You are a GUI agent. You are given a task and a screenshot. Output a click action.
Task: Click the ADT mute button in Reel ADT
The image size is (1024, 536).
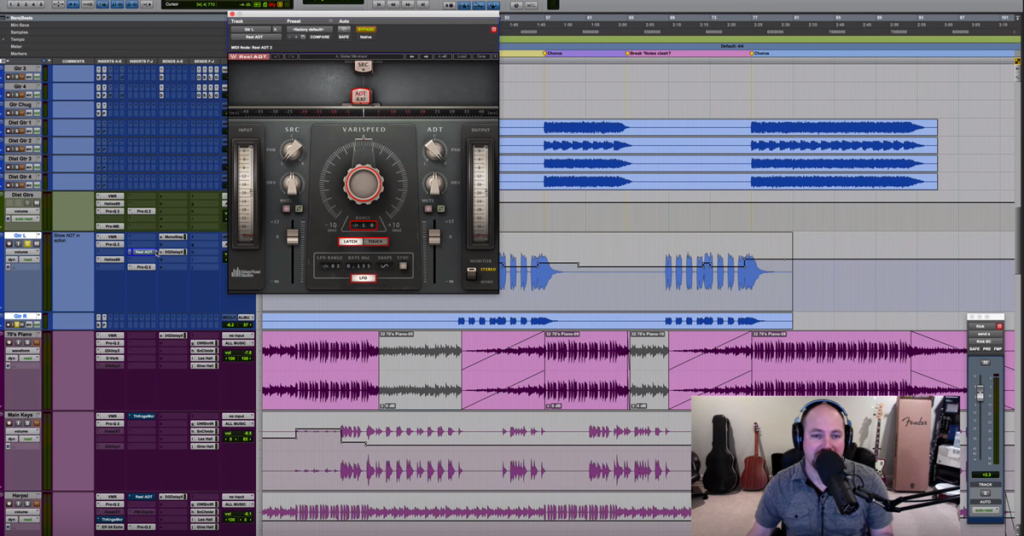pos(428,209)
